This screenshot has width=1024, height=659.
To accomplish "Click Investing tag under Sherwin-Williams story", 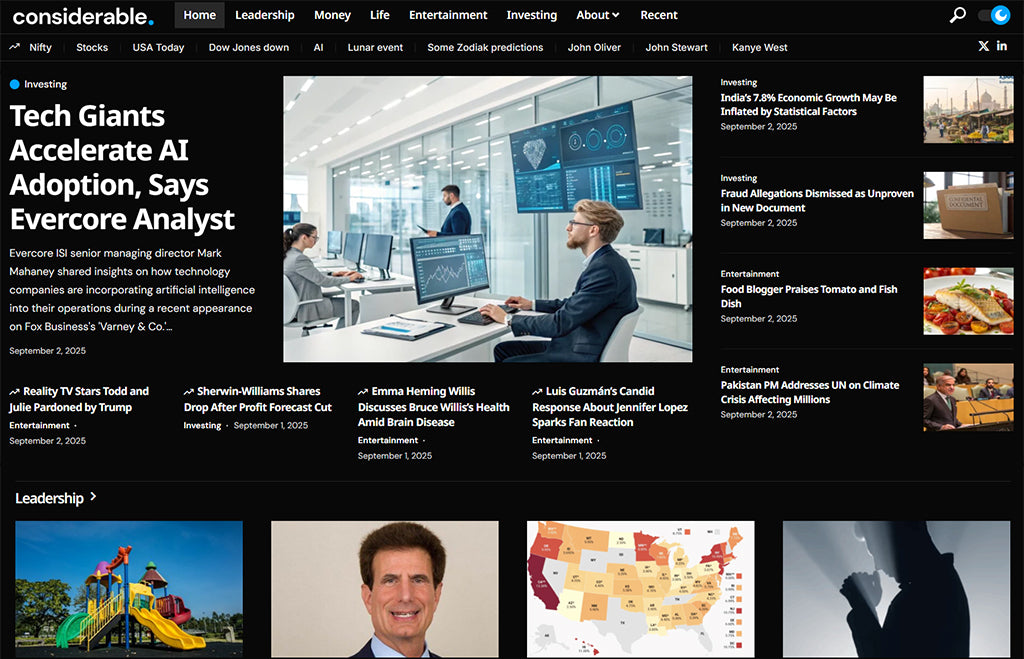I will point(202,425).
